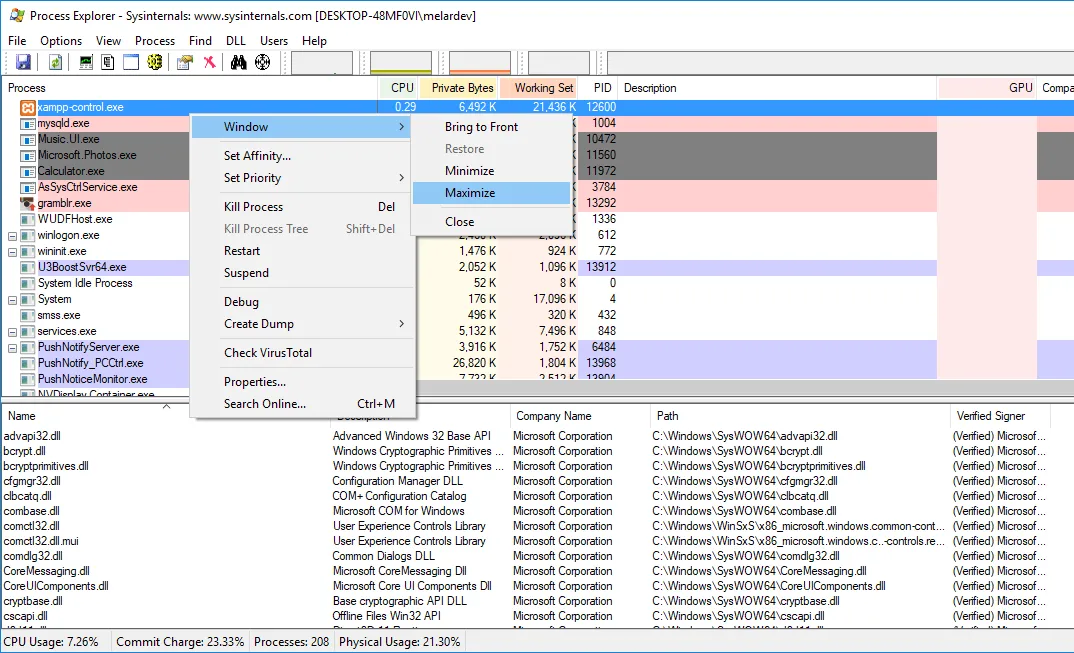Open the File menu
Screen dimensions: 1074x653
pyautogui.click(x=17, y=41)
